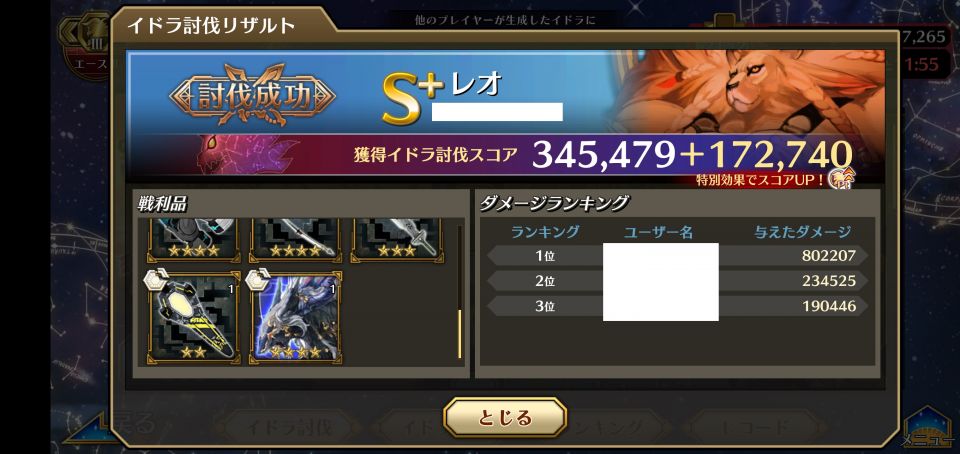Select the four-star dragon character card
This screenshot has height=454, width=960.
(296, 318)
